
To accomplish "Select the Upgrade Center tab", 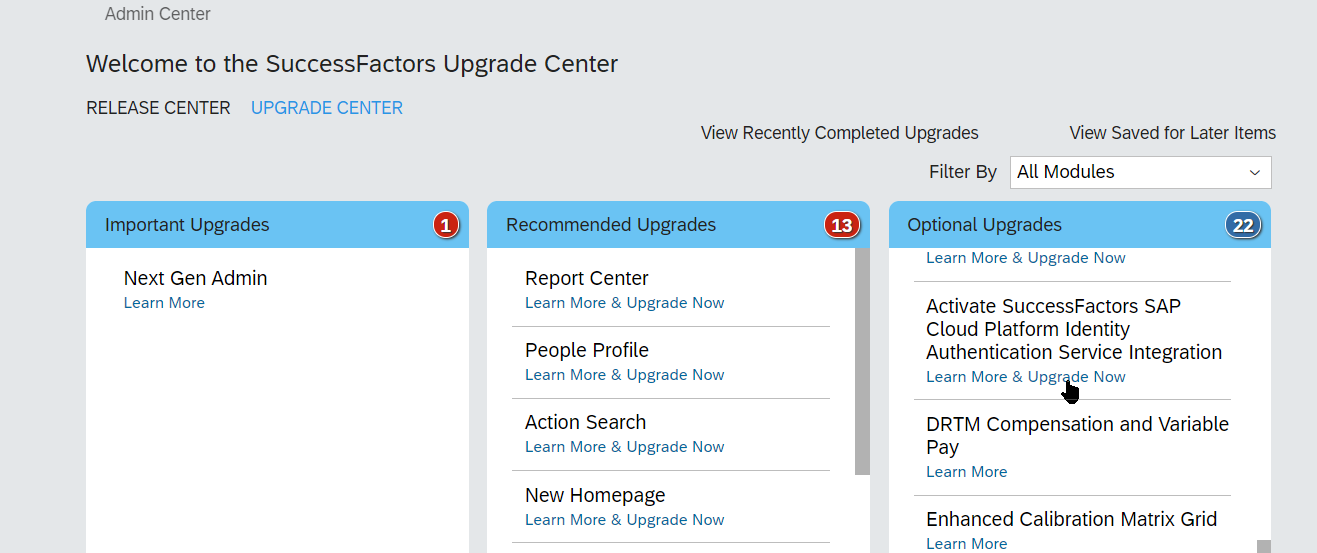I will 327,108.
